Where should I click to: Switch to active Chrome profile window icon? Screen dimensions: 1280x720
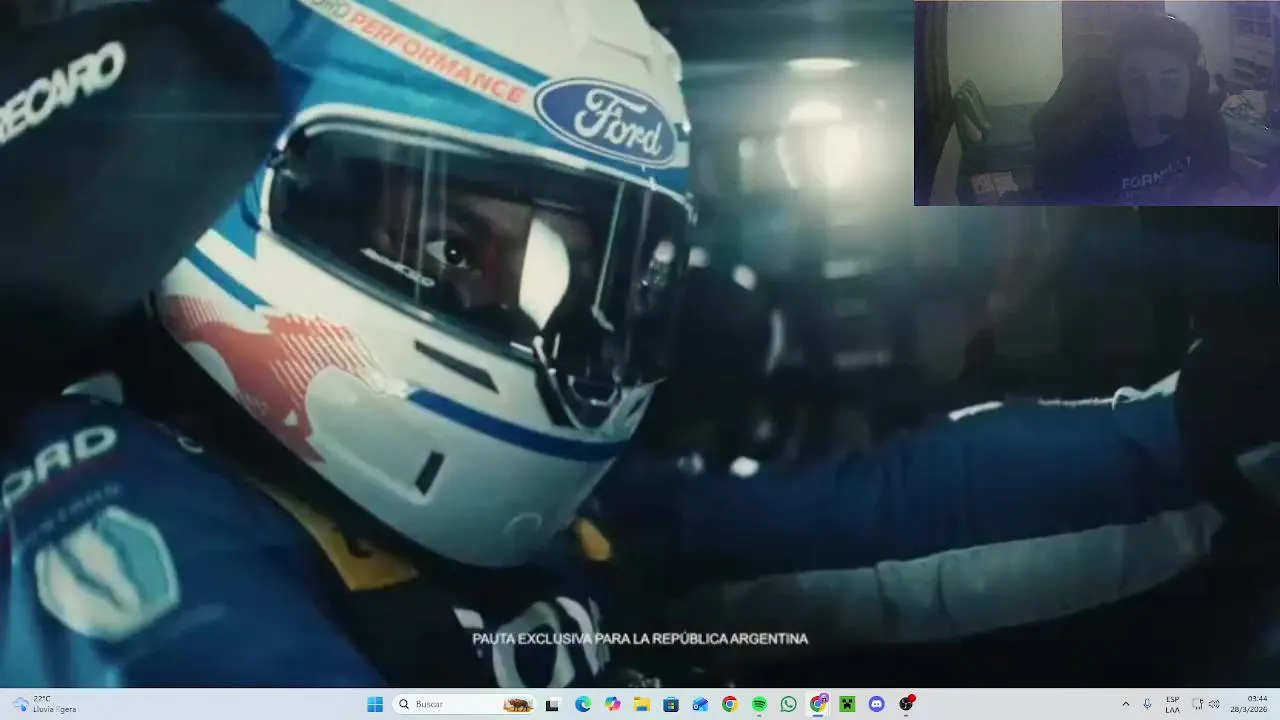pyautogui.click(x=818, y=704)
